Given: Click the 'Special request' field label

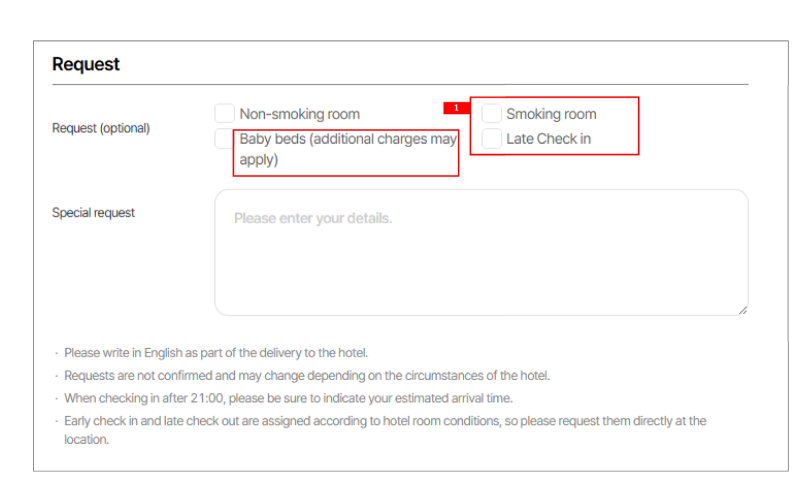Looking at the screenshot, I should coord(93,213).
